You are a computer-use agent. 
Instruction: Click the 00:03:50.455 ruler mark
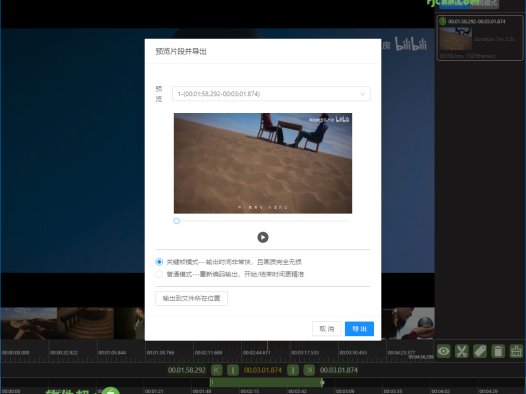[353, 353]
